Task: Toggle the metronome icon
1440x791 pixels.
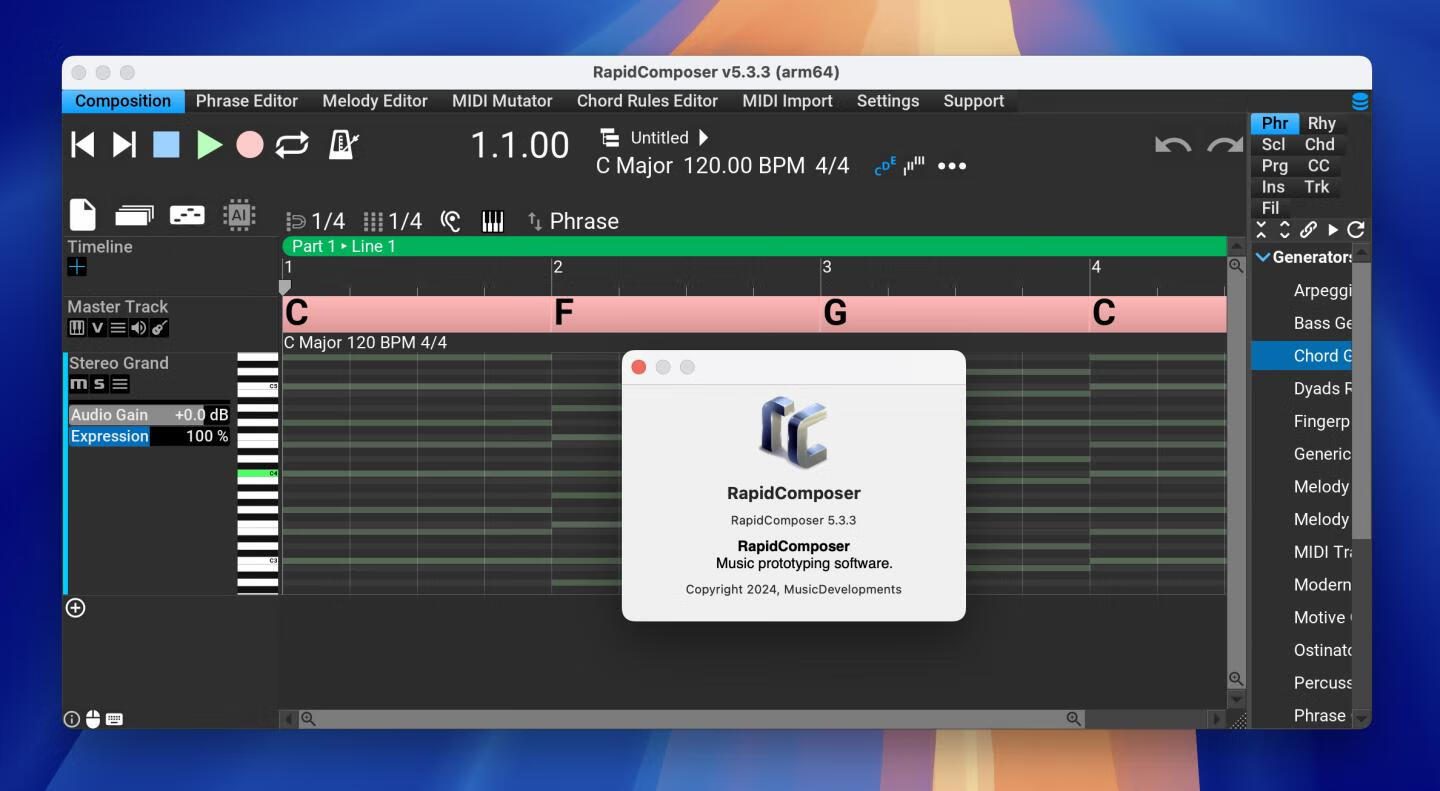Action: (343, 145)
